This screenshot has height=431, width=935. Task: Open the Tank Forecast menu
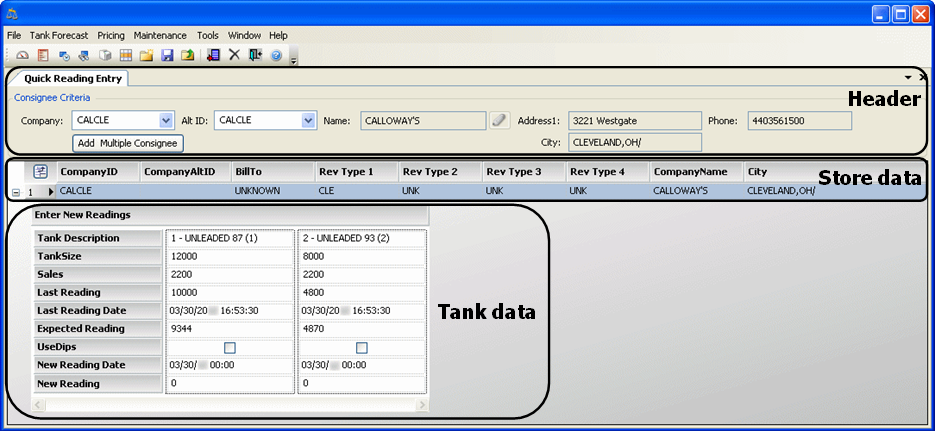pyautogui.click(x=58, y=35)
